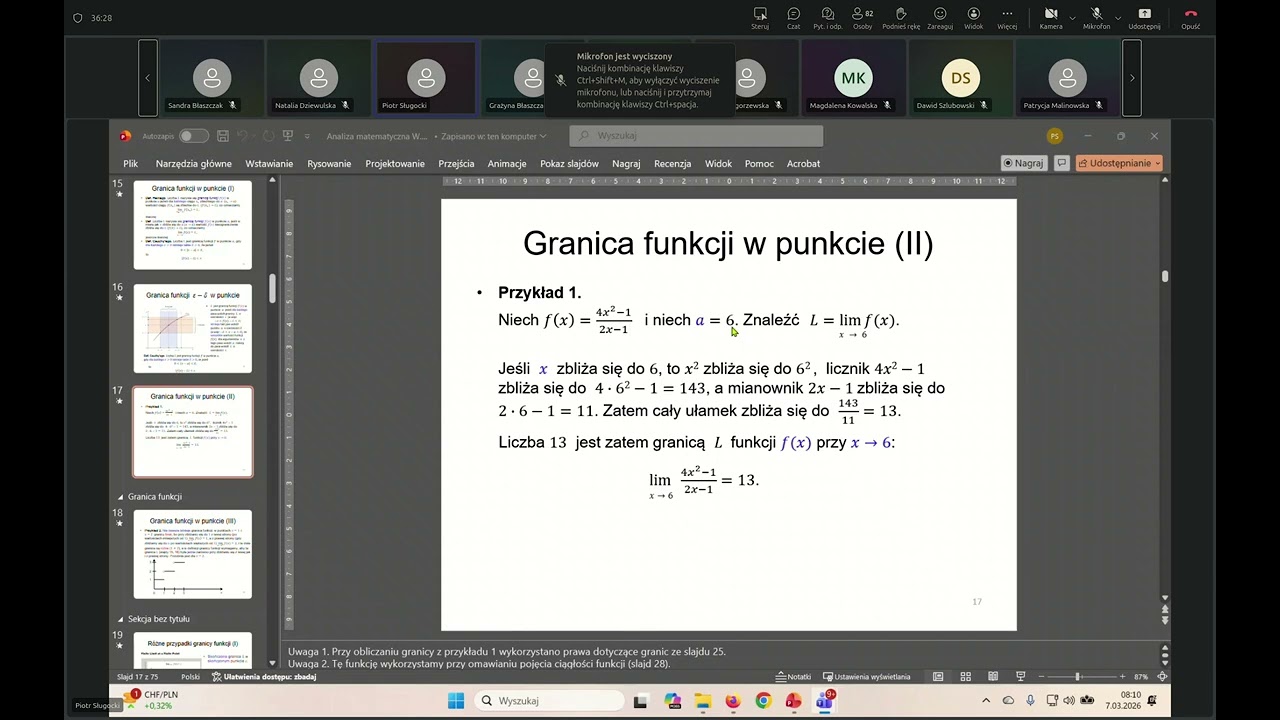Switch to the Wstawianie tab
The height and width of the screenshot is (720, 1280).
[x=269, y=163]
